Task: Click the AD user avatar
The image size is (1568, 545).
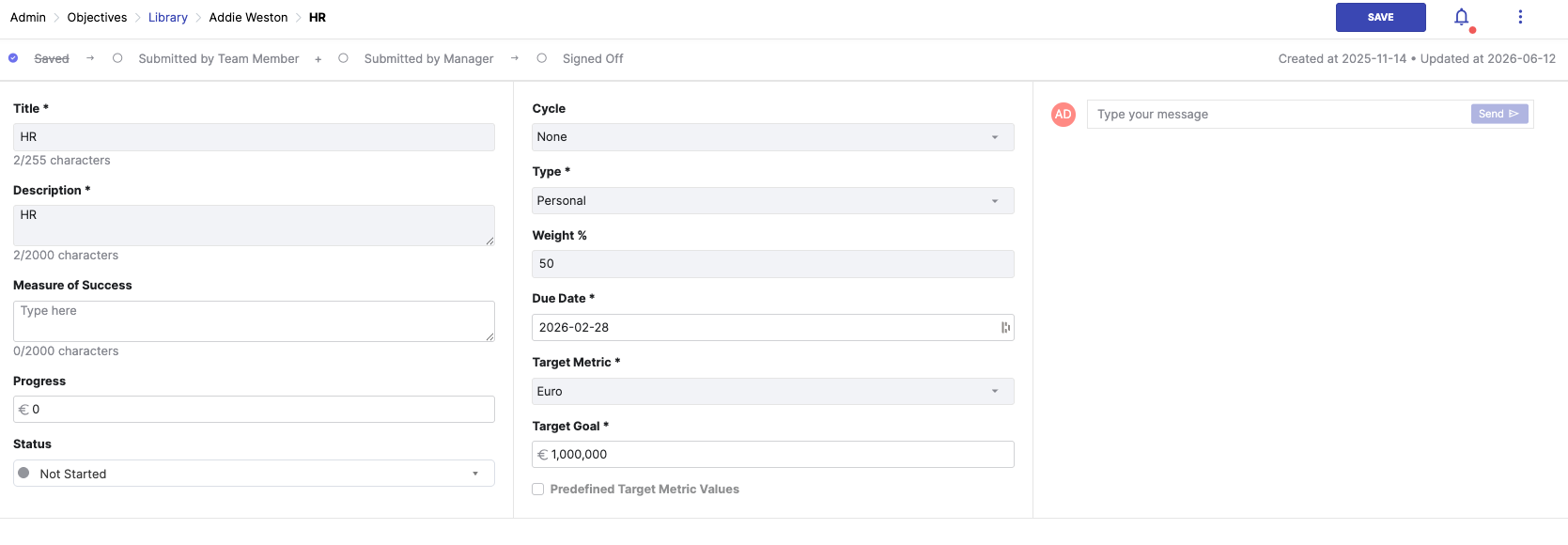Action: click(x=1063, y=115)
